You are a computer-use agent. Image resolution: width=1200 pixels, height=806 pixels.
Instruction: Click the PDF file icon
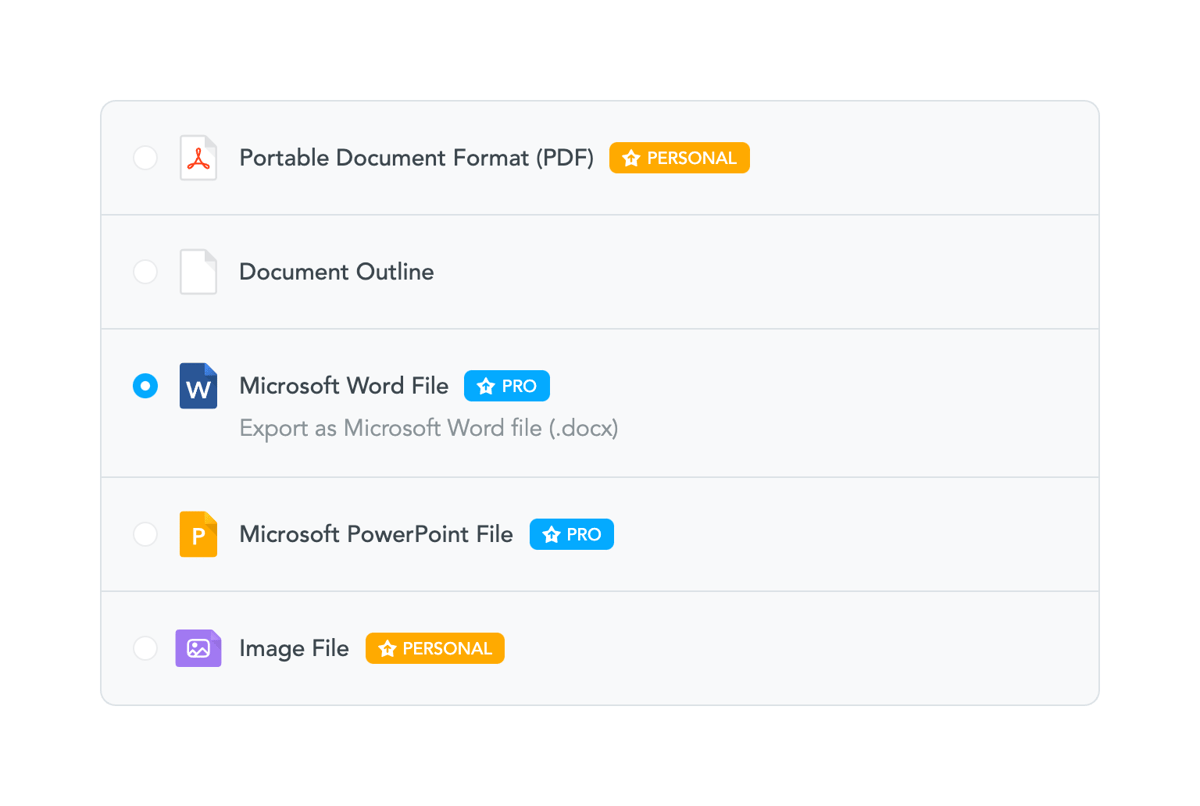[198, 157]
